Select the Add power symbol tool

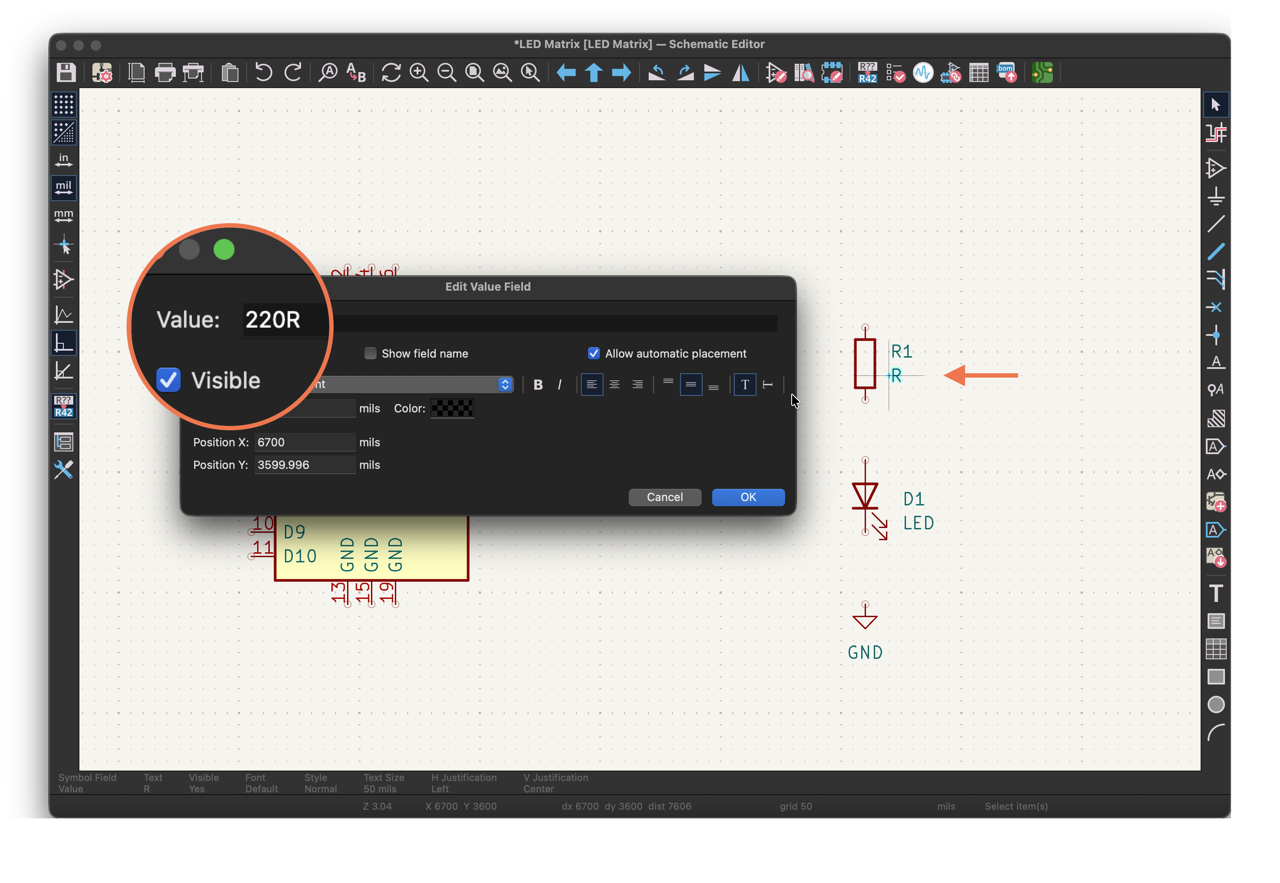click(1216, 195)
